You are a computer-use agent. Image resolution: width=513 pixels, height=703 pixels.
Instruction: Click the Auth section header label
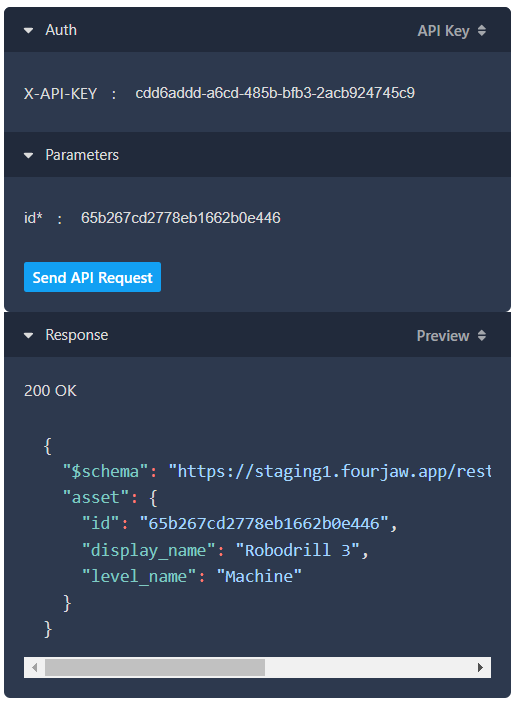[61, 30]
